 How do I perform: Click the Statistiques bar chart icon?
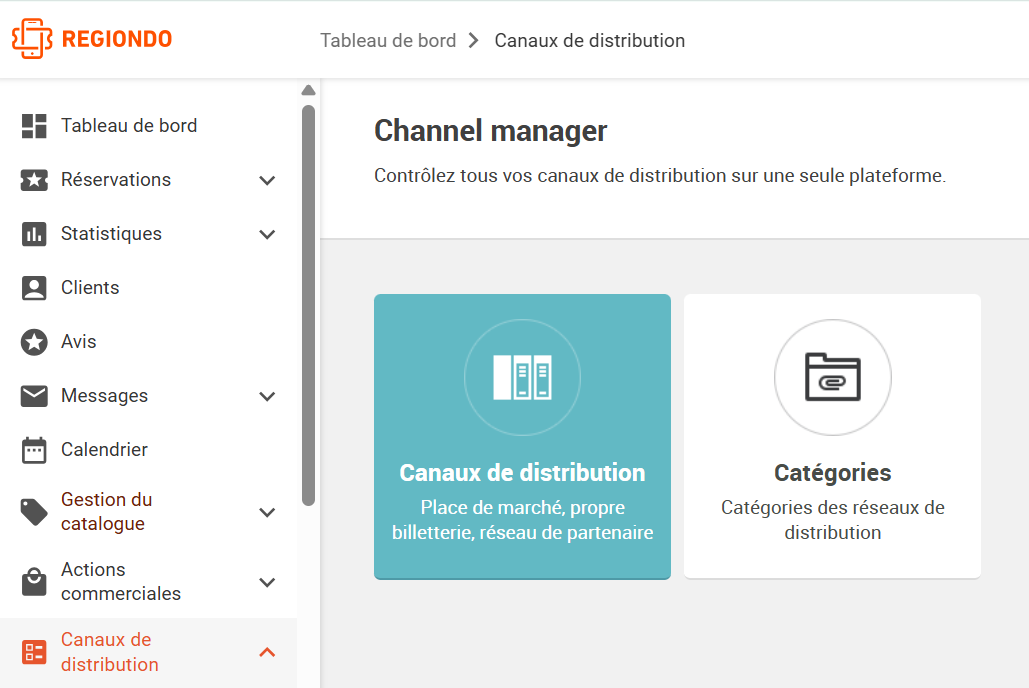point(34,234)
